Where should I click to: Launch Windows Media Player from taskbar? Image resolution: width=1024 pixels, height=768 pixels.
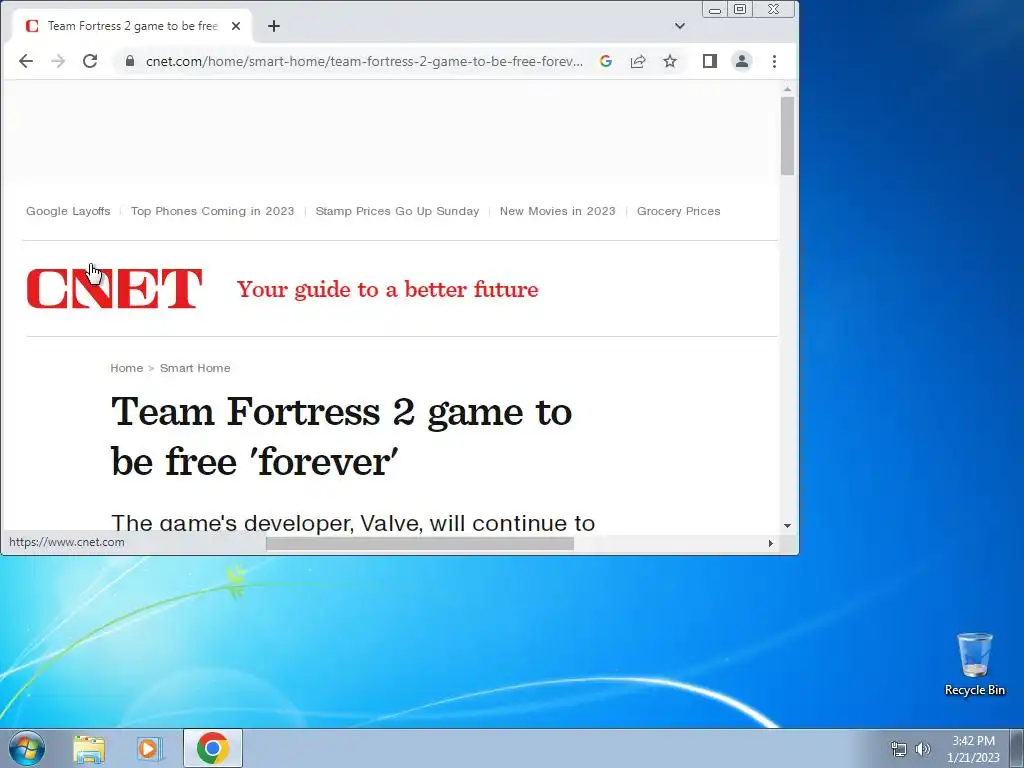(x=148, y=748)
